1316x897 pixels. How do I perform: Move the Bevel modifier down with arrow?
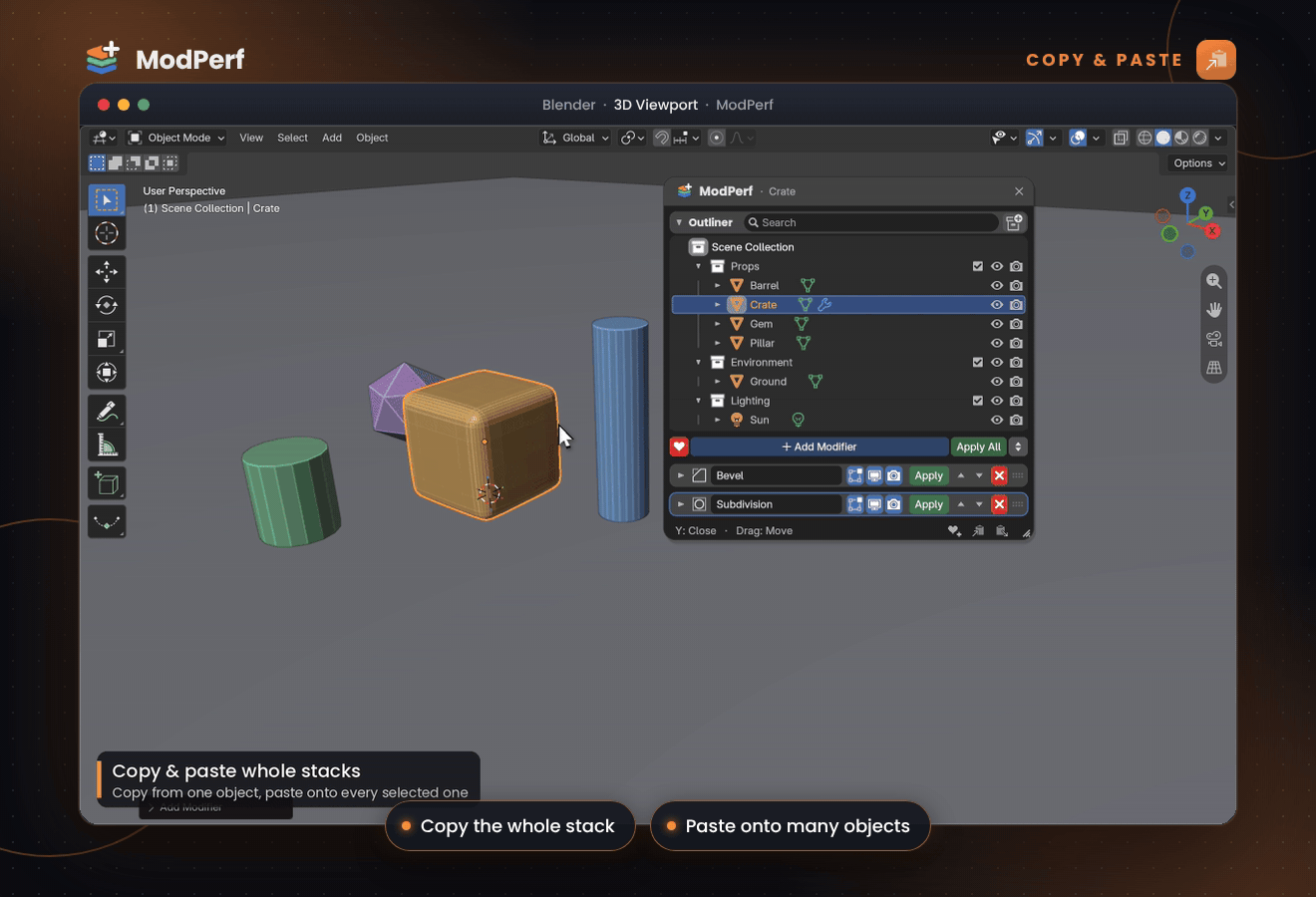coord(979,475)
